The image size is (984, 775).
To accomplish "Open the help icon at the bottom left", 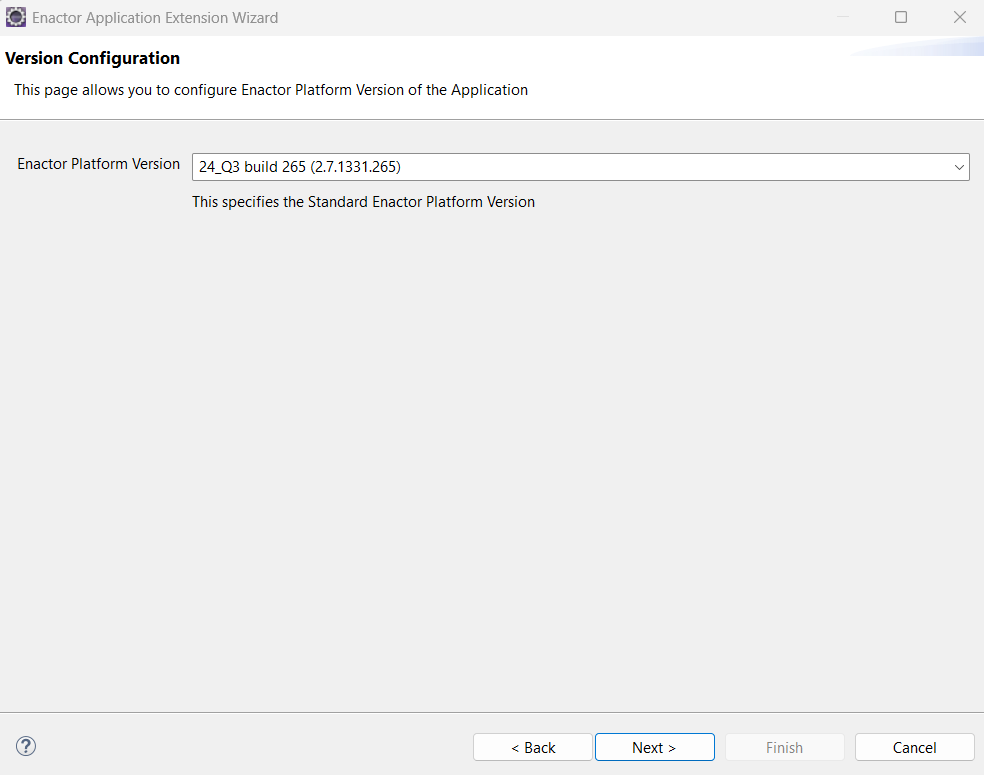I will point(25,746).
